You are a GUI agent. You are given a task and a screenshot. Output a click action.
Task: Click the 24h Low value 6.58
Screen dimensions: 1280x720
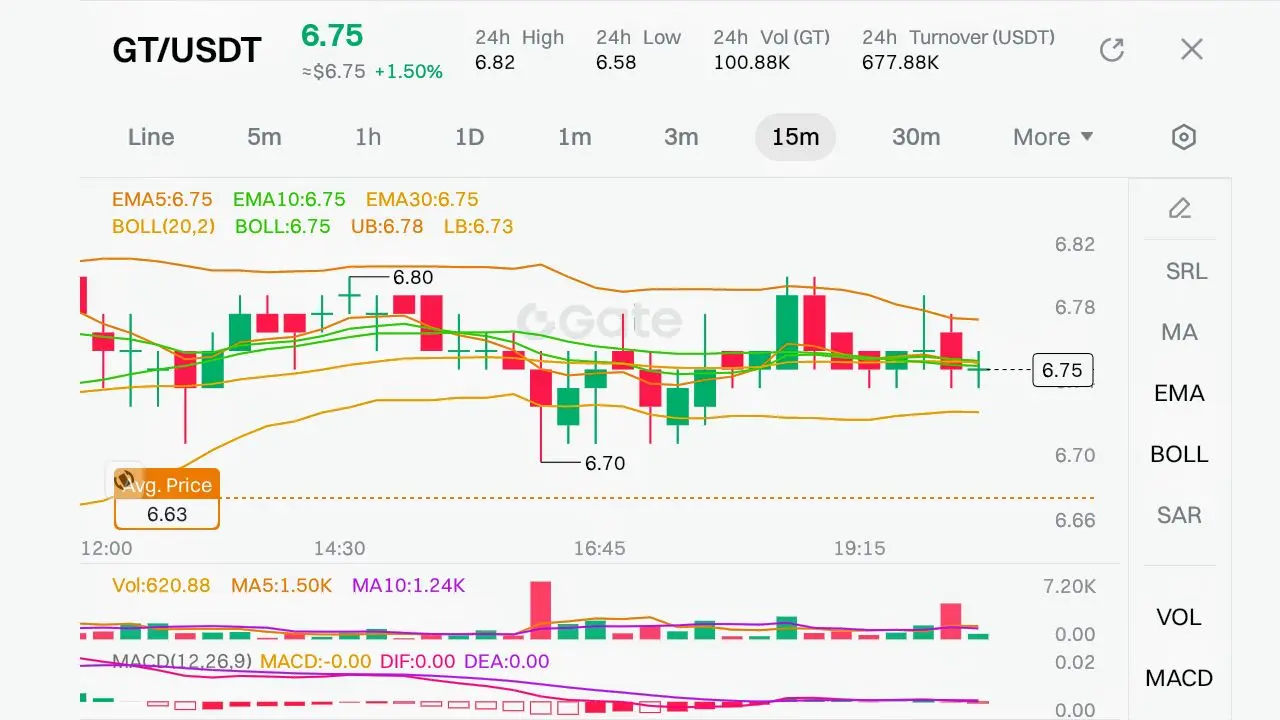617,62
